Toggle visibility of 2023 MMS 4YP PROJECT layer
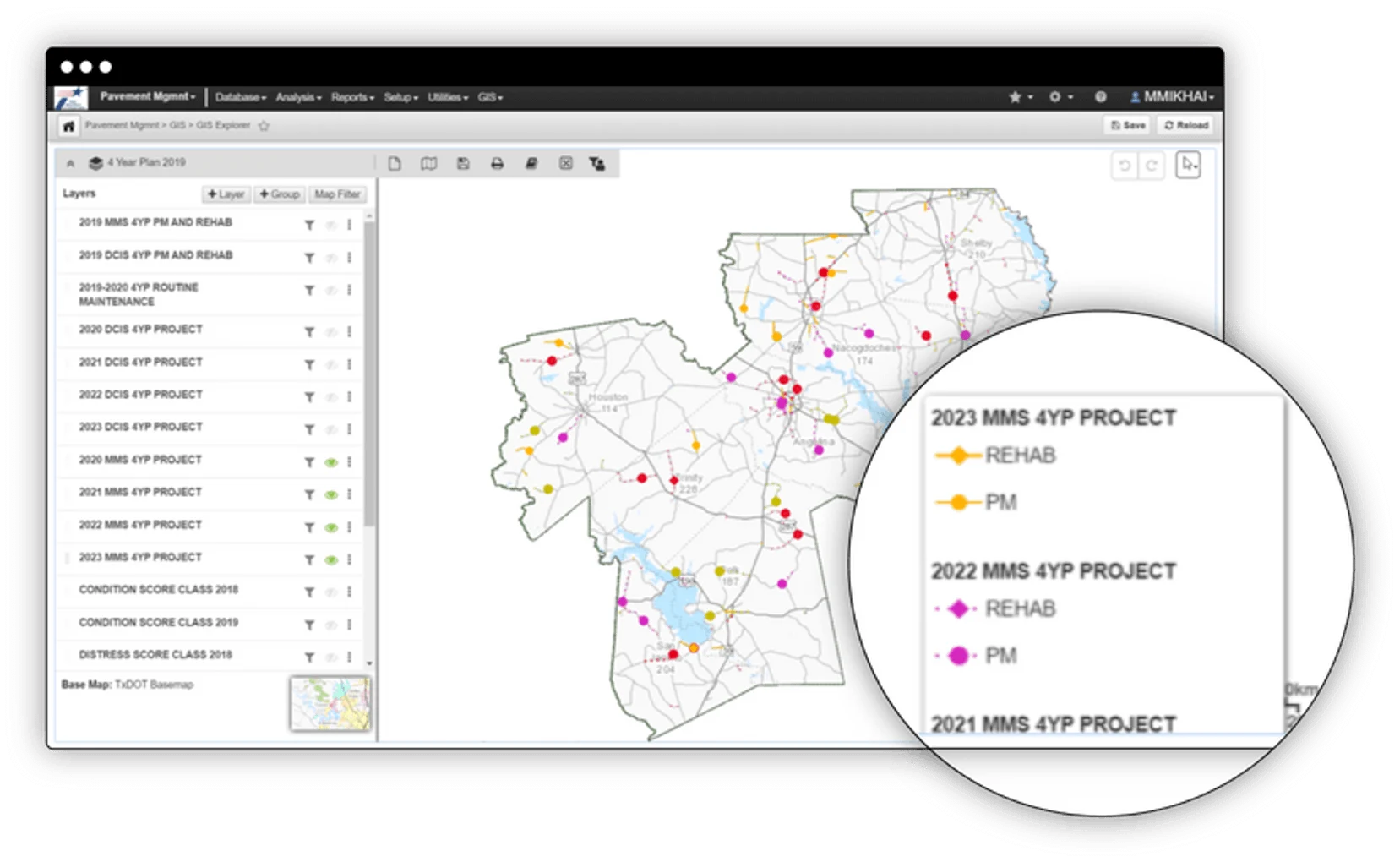Screen dimensions: 1400x862 coord(331,560)
